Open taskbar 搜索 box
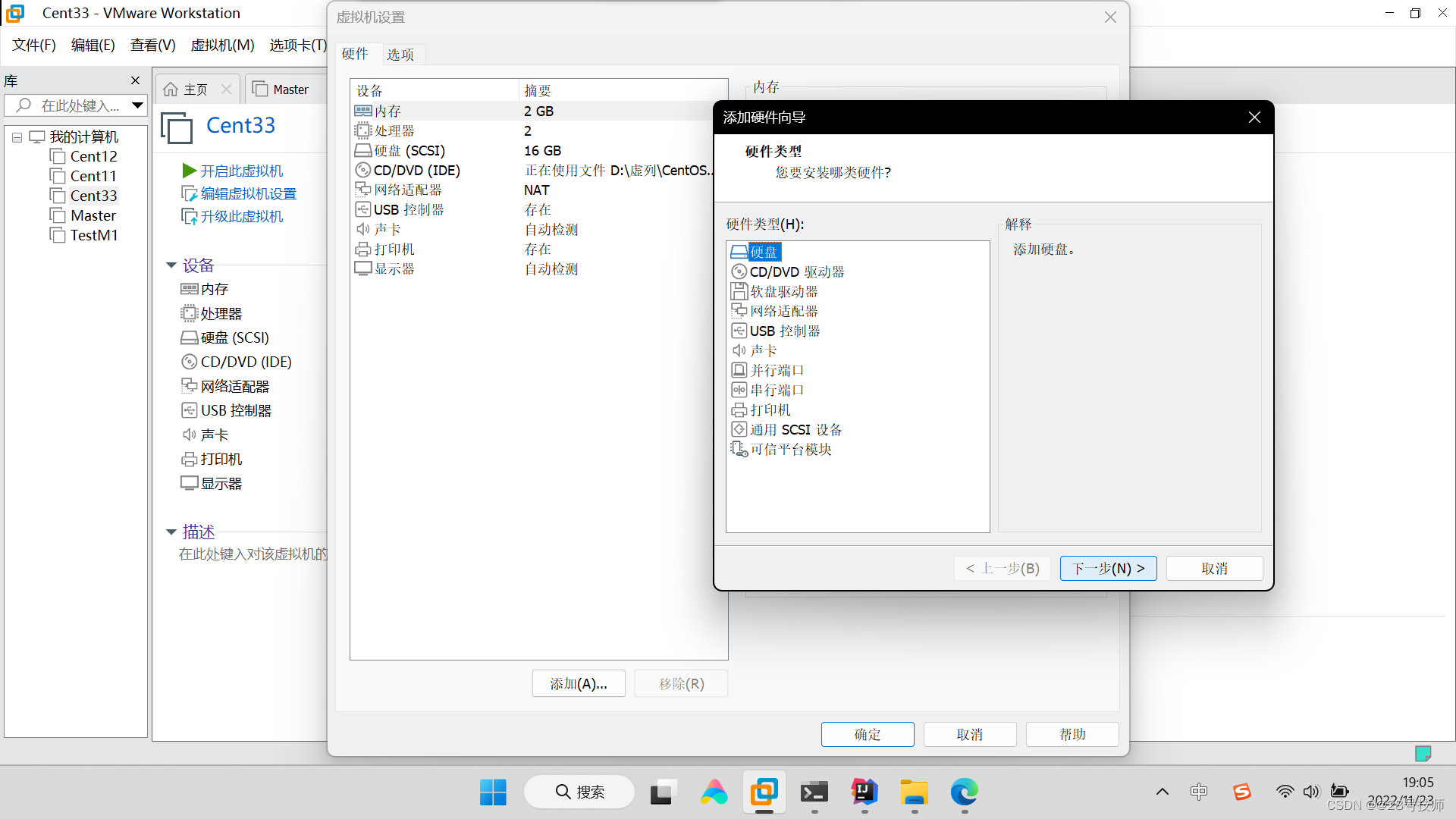Image resolution: width=1456 pixels, height=819 pixels. (x=579, y=792)
